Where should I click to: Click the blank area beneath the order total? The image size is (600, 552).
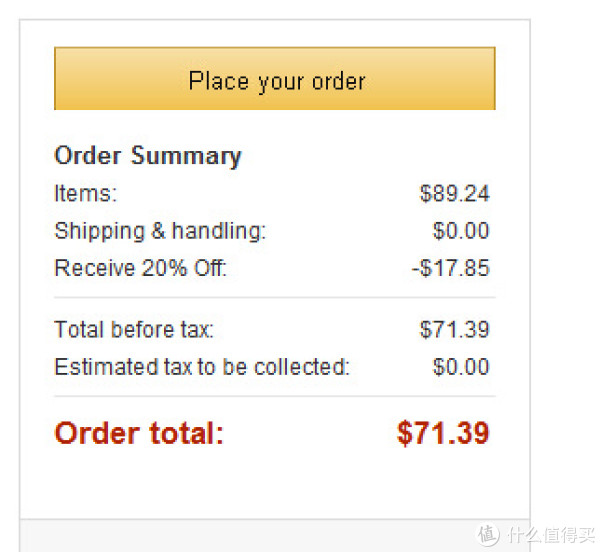275,484
